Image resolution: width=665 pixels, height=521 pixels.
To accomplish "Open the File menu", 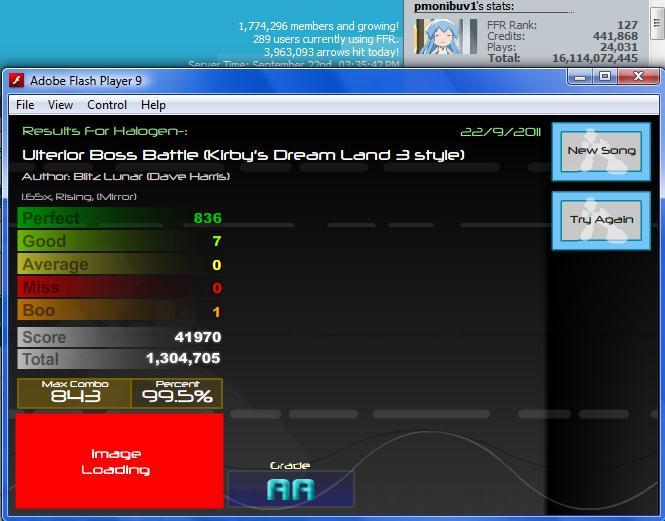I will pos(25,105).
